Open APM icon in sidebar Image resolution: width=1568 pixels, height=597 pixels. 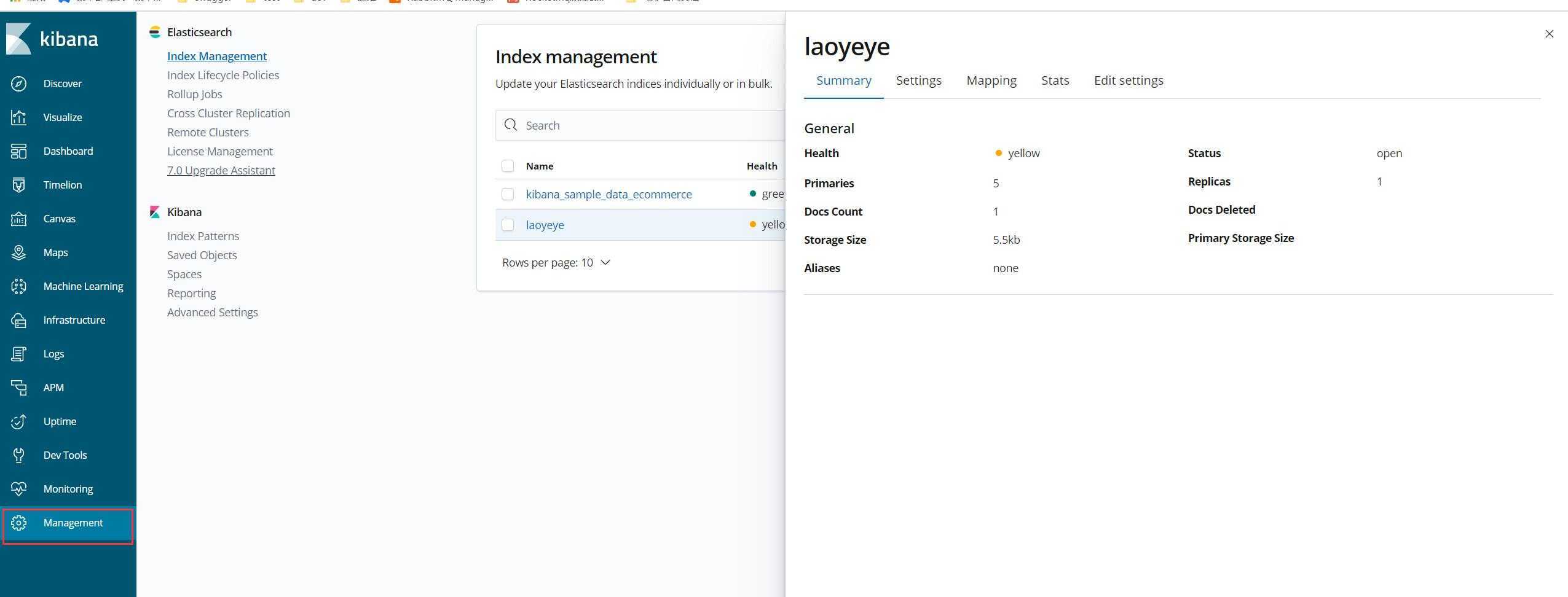[19, 388]
